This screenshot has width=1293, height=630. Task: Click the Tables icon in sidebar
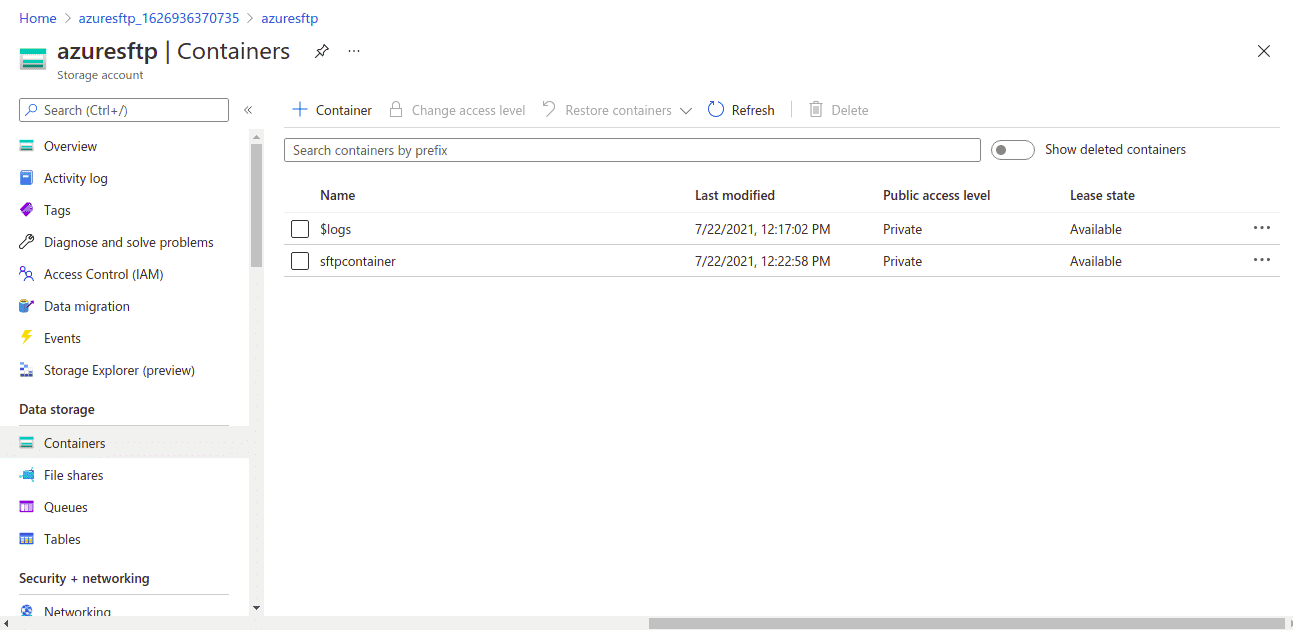click(x=27, y=539)
